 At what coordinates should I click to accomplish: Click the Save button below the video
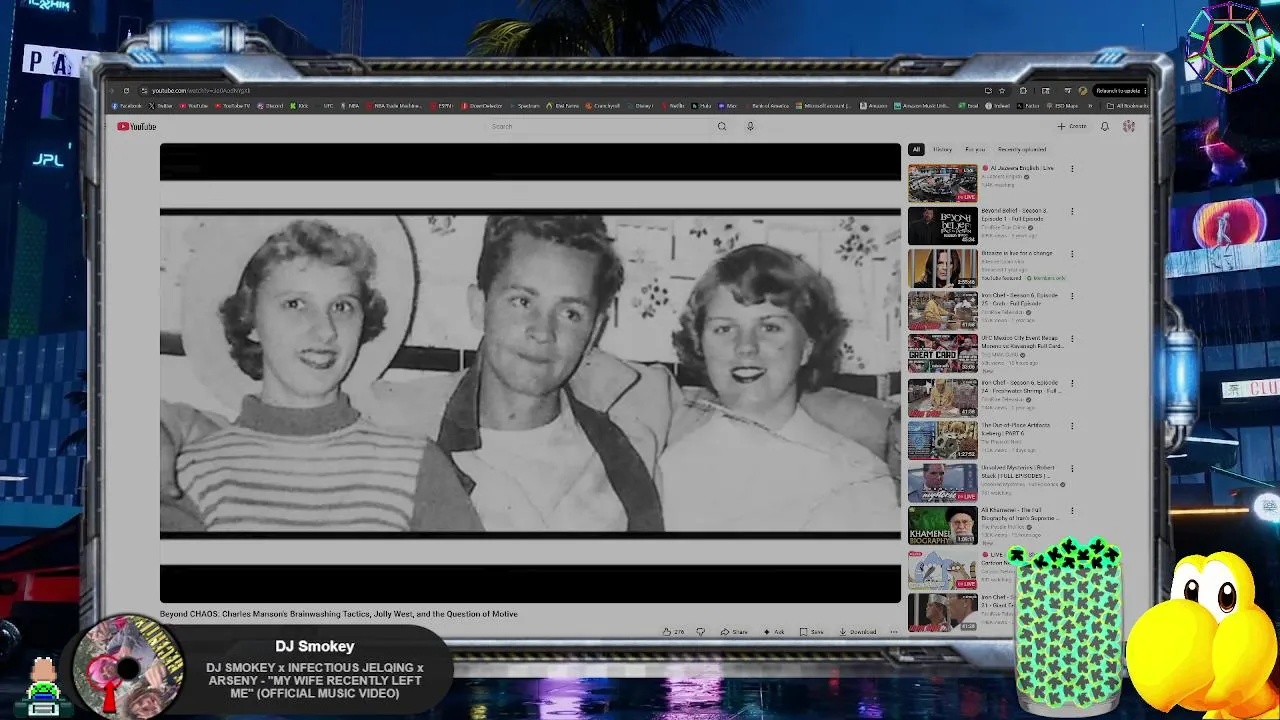[811, 632]
